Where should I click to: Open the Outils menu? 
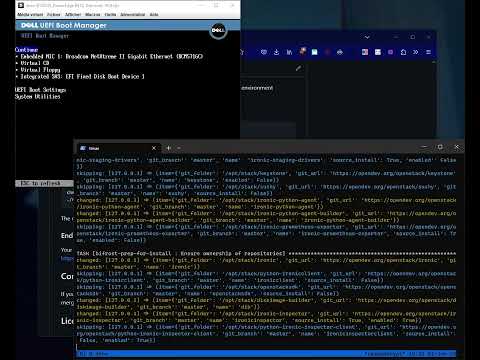(x=110, y=15)
